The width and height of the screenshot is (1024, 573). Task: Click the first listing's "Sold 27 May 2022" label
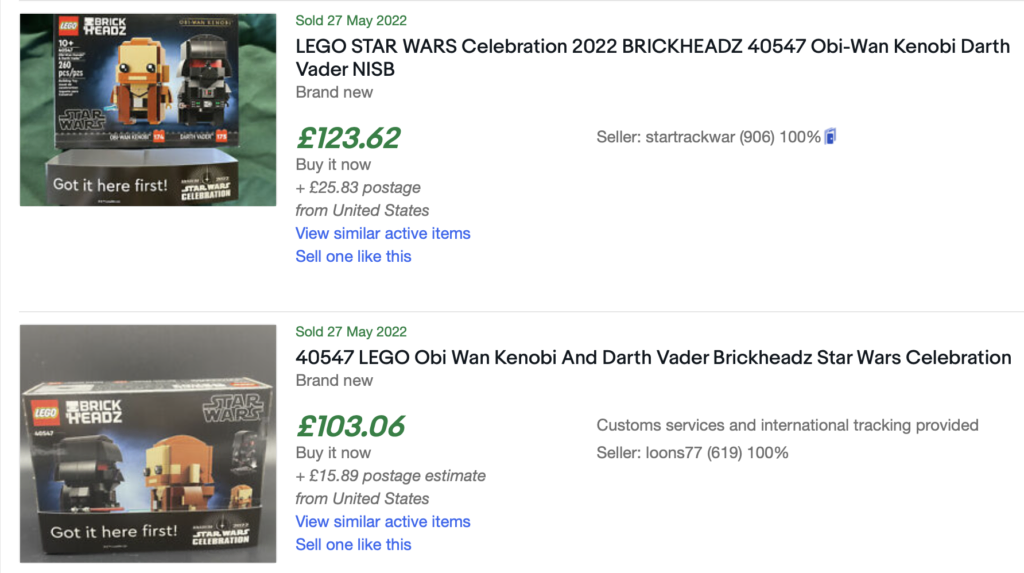(x=351, y=20)
